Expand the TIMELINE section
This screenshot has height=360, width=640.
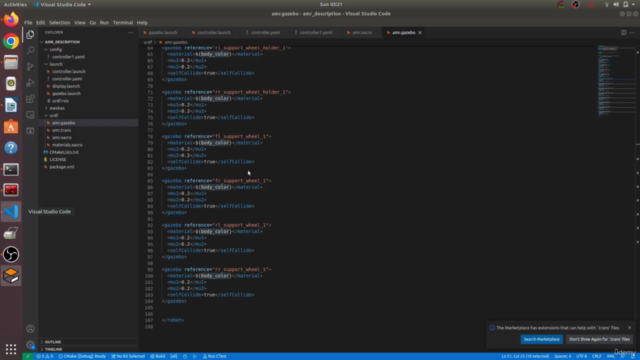click(x=53, y=349)
